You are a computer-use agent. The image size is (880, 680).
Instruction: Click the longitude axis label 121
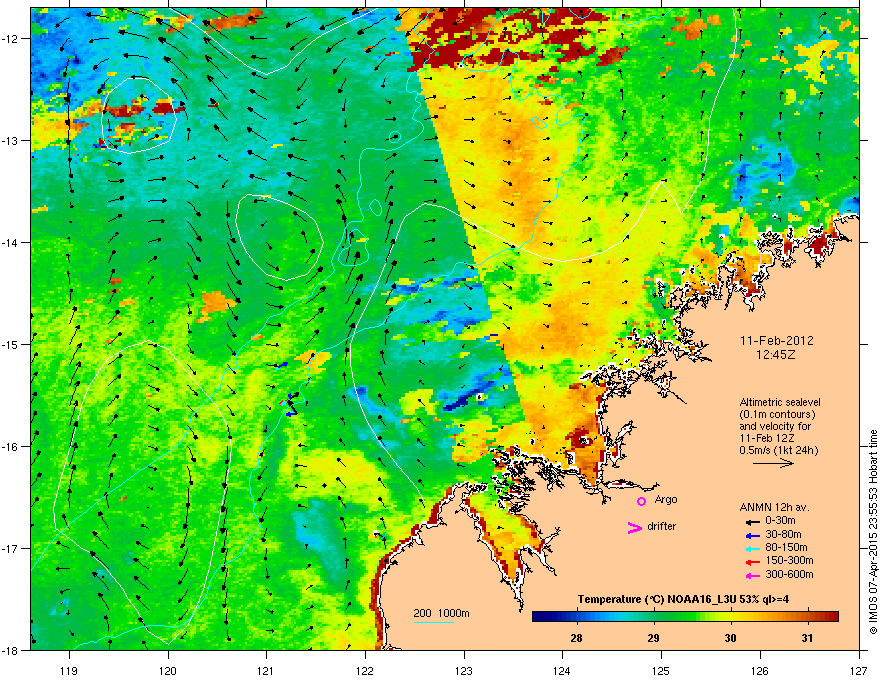click(266, 670)
